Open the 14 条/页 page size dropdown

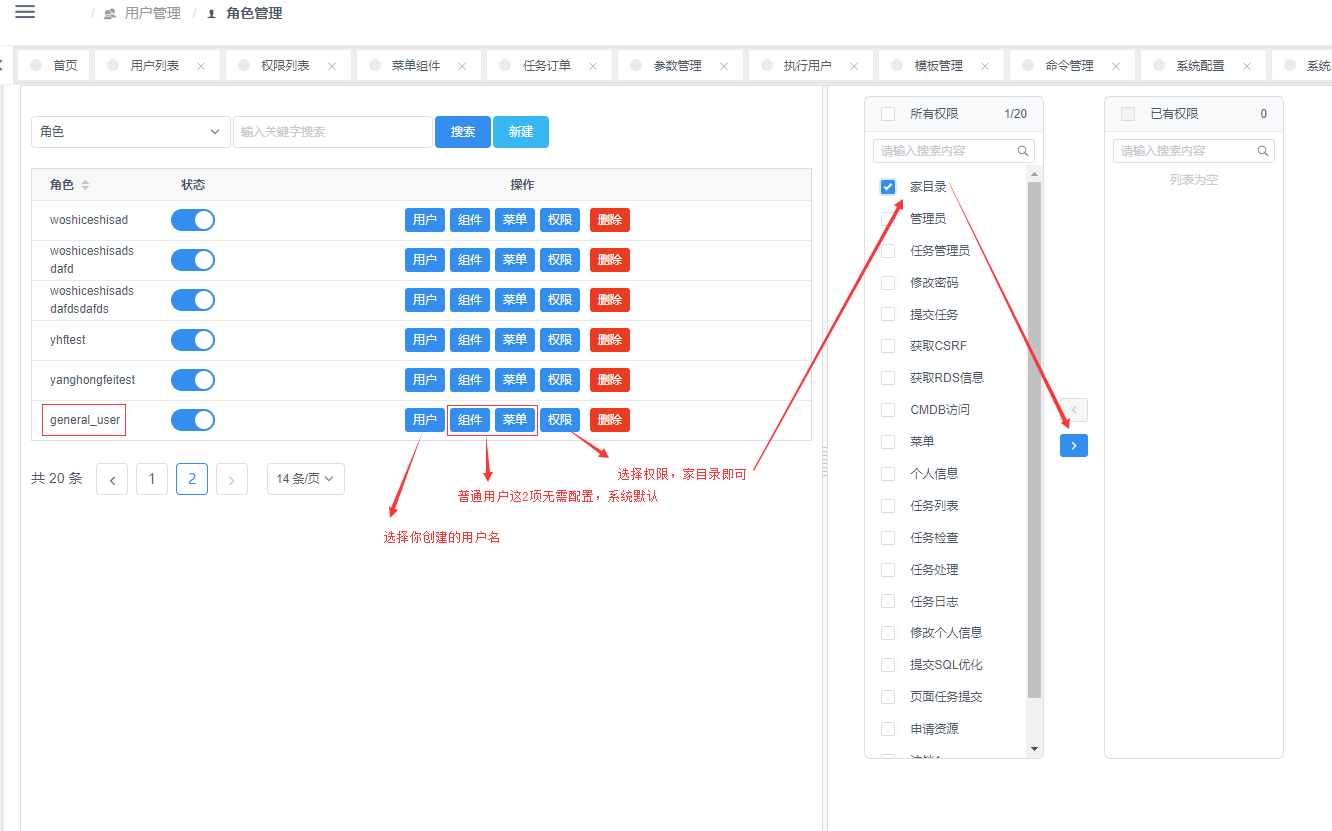(x=306, y=479)
